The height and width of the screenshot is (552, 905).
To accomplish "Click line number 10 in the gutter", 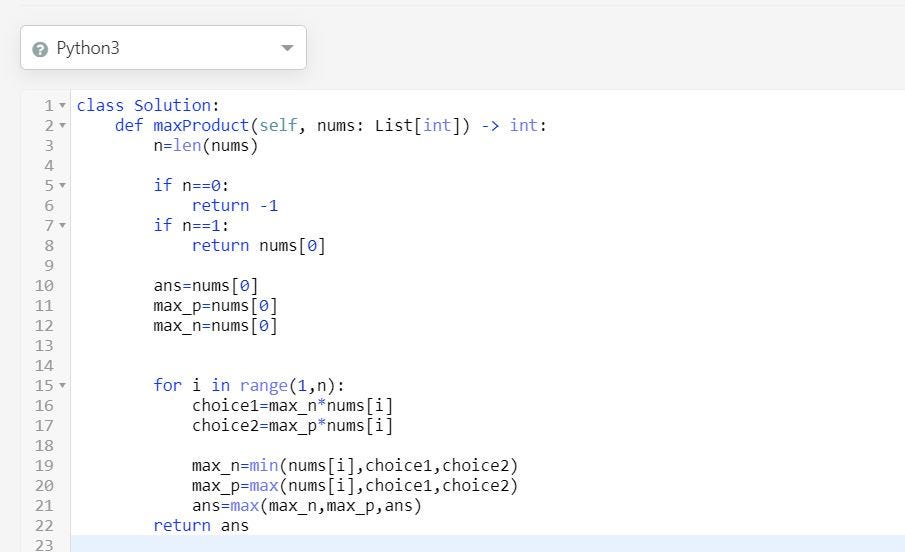I will (44, 285).
